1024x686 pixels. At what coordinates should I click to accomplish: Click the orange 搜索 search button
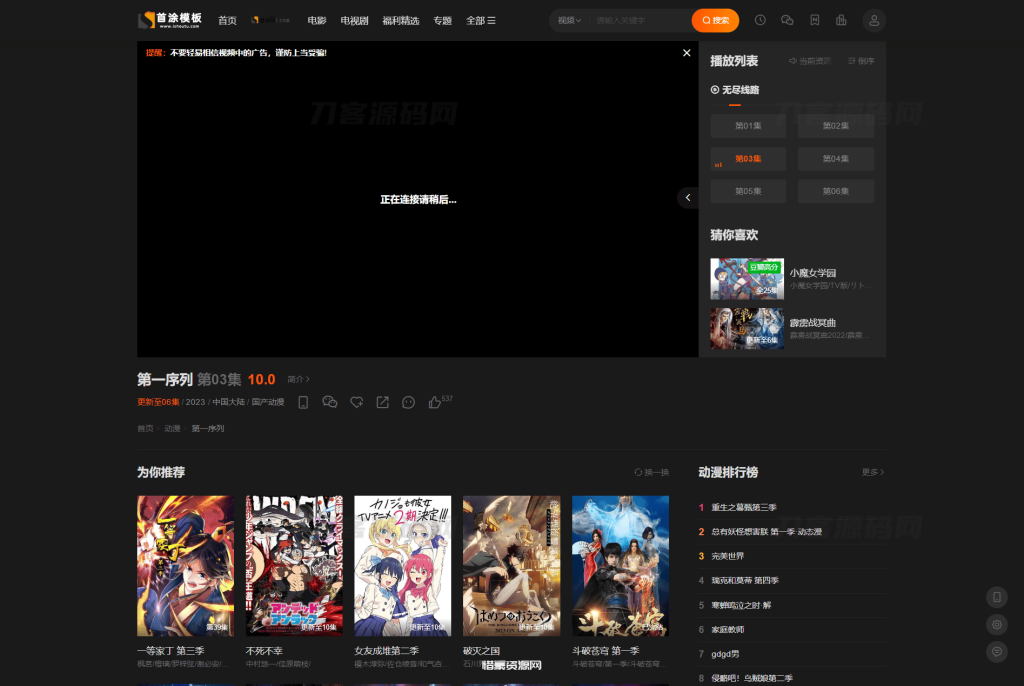(x=714, y=20)
